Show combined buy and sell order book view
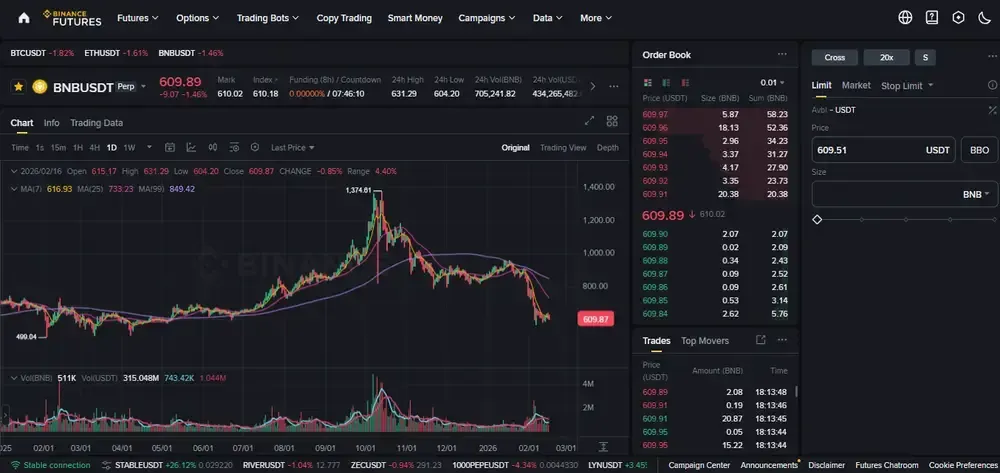Screen dimensions: 1000x473 [x=648, y=83]
